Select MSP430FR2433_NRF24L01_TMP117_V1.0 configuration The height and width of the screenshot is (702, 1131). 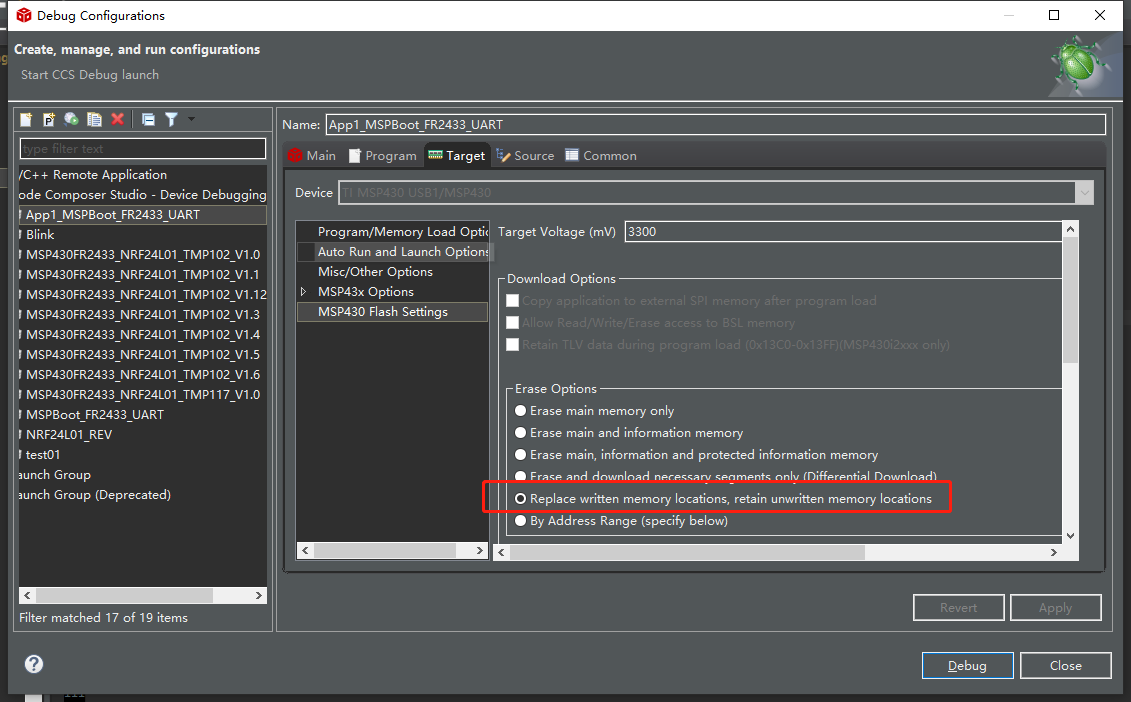click(x=143, y=395)
